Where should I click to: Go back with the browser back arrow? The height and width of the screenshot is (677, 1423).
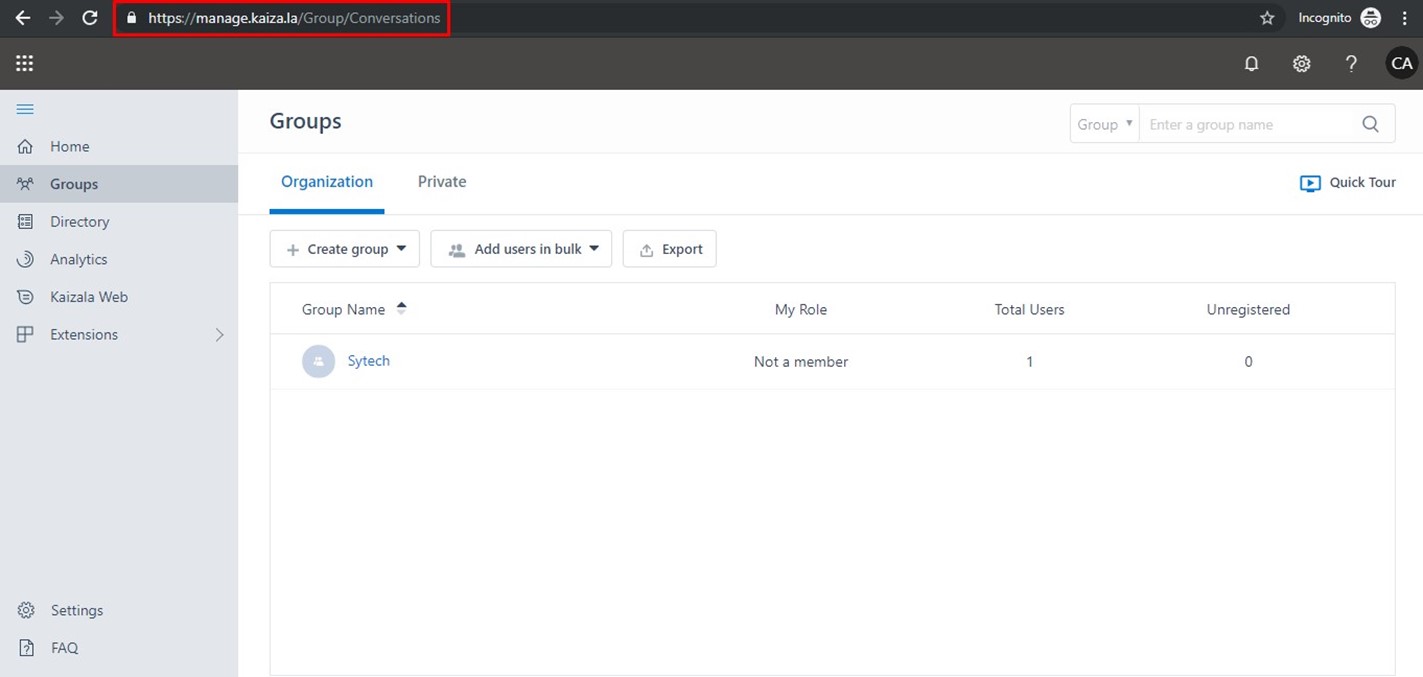(x=23, y=18)
